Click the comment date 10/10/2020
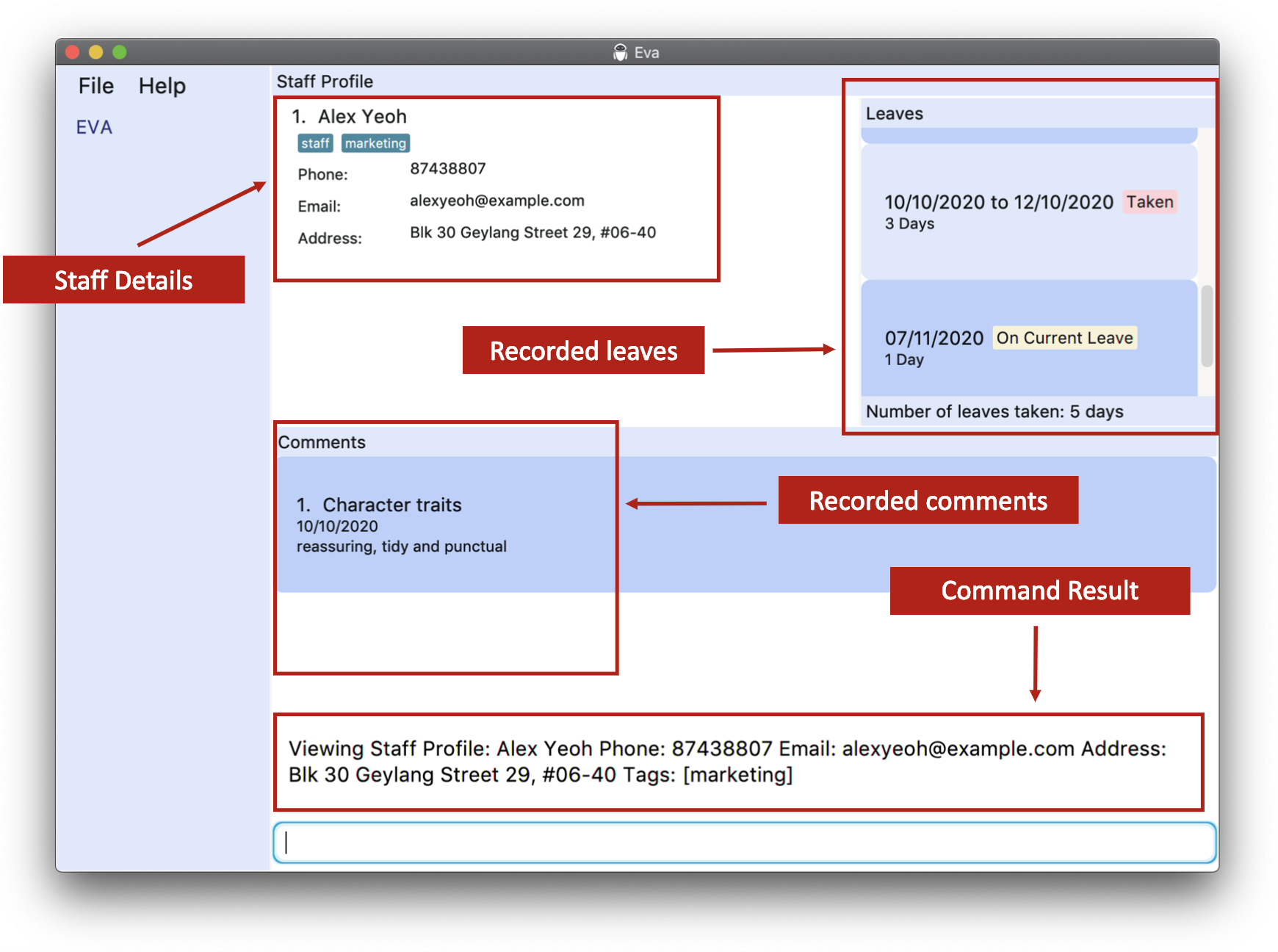This screenshot has height=952, width=1278. 337,526
